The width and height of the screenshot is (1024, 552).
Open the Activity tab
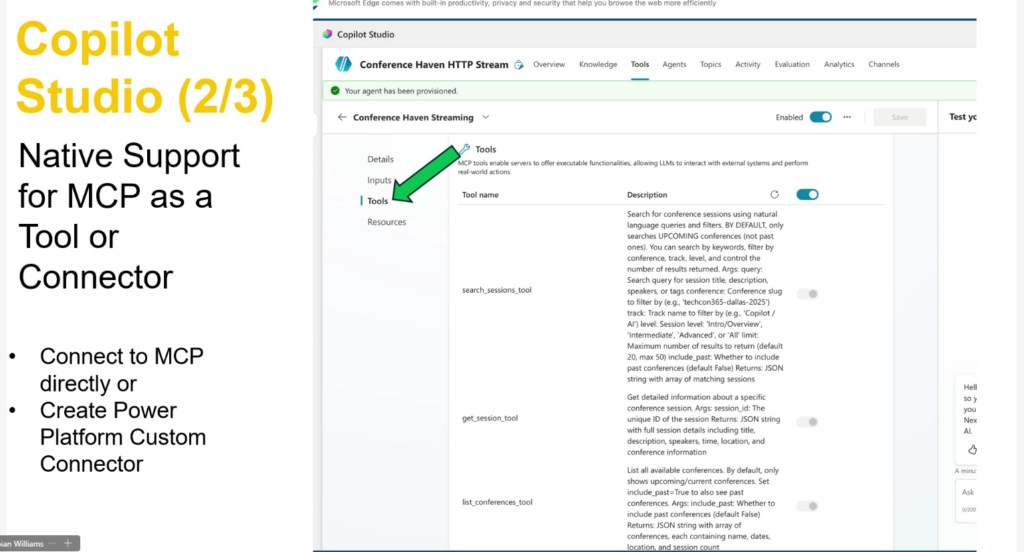tap(748, 64)
